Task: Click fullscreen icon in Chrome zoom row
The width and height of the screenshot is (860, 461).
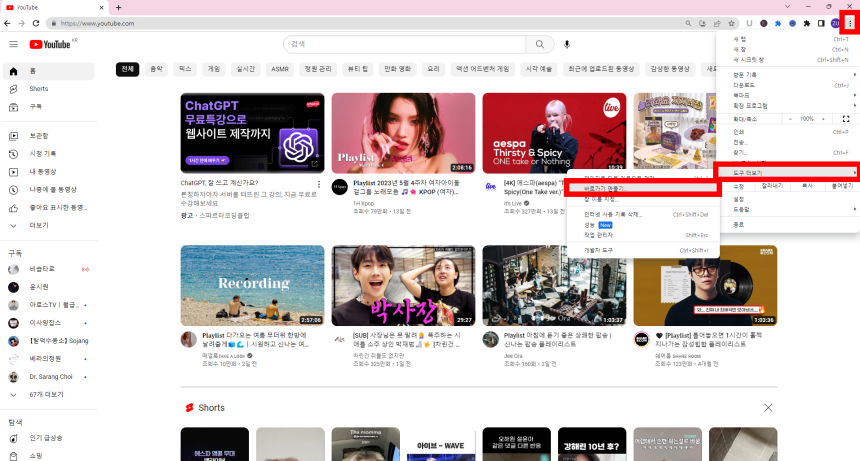Action: pos(846,119)
